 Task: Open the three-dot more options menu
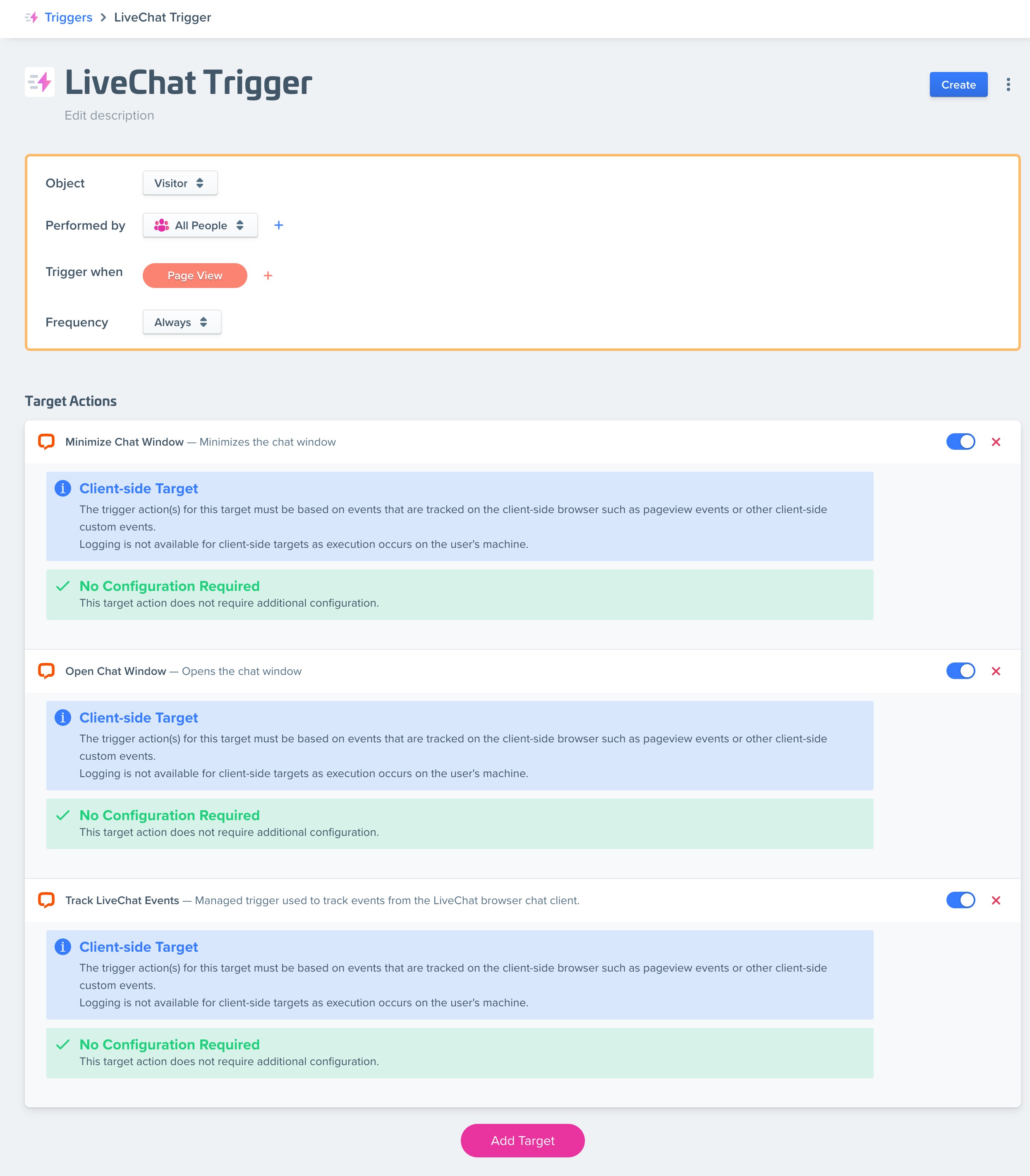point(1008,84)
